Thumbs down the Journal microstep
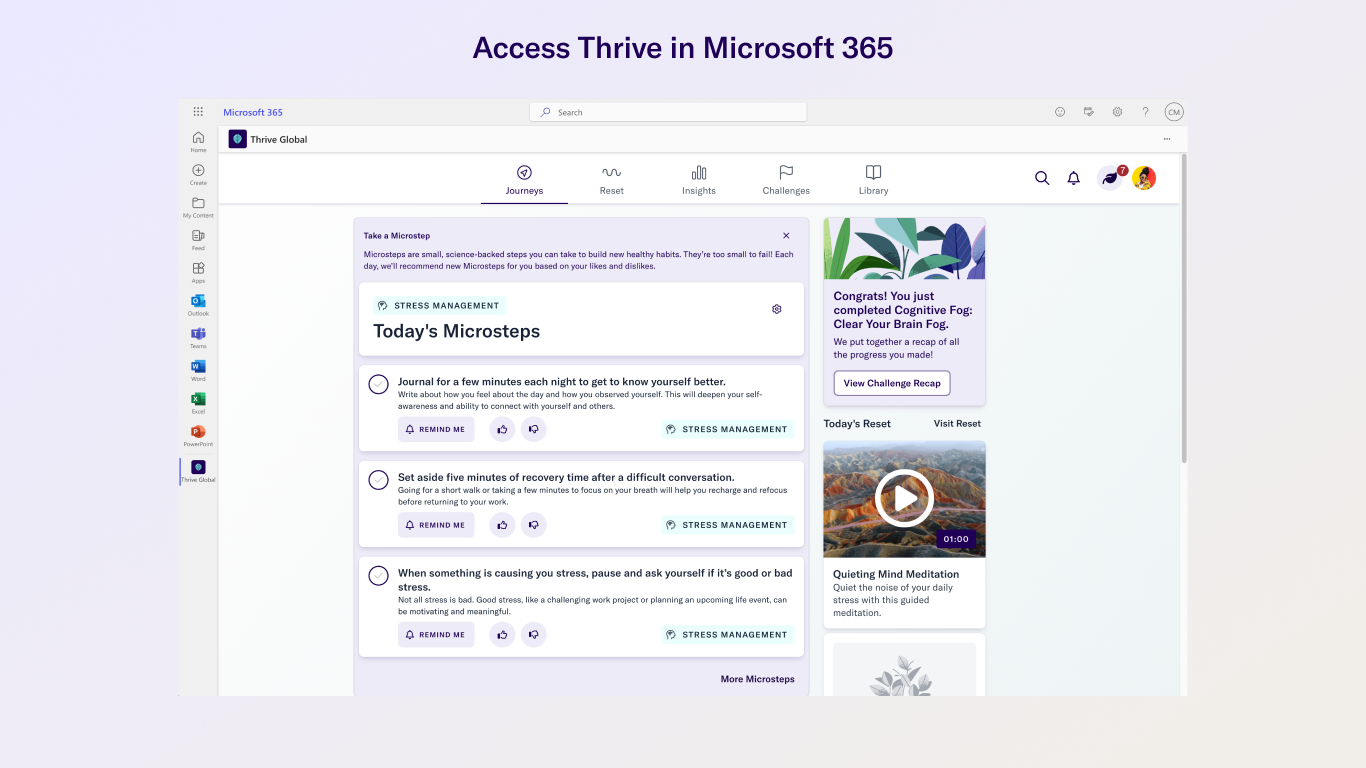 [534, 429]
